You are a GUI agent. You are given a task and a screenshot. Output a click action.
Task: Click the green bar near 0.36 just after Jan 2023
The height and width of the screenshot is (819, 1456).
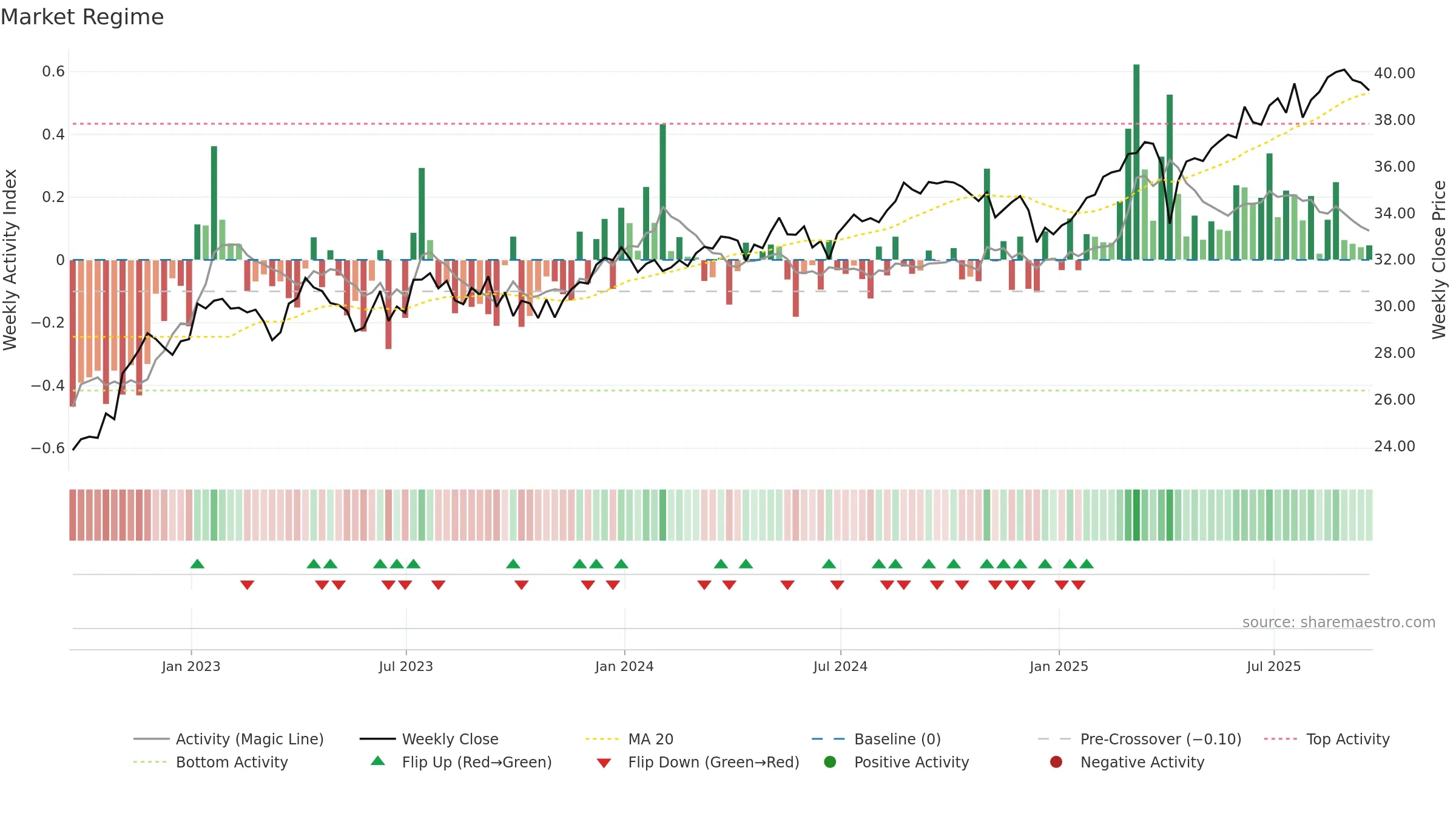(214, 203)
